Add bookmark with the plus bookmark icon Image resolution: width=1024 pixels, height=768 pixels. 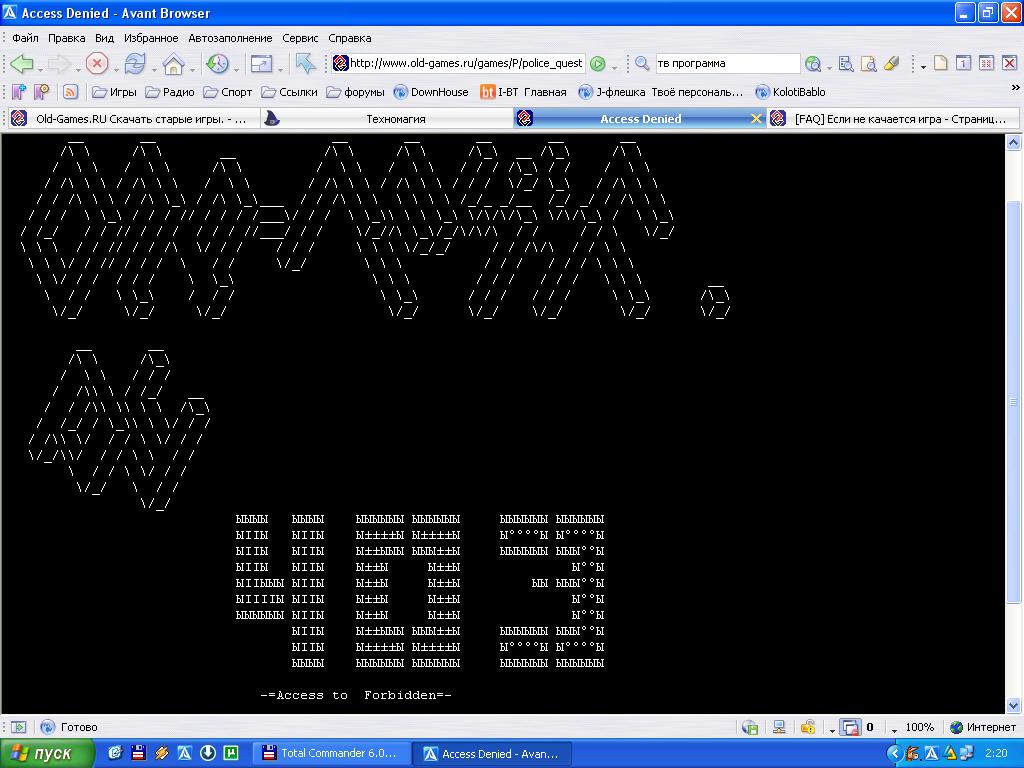[x=19, y=92]
